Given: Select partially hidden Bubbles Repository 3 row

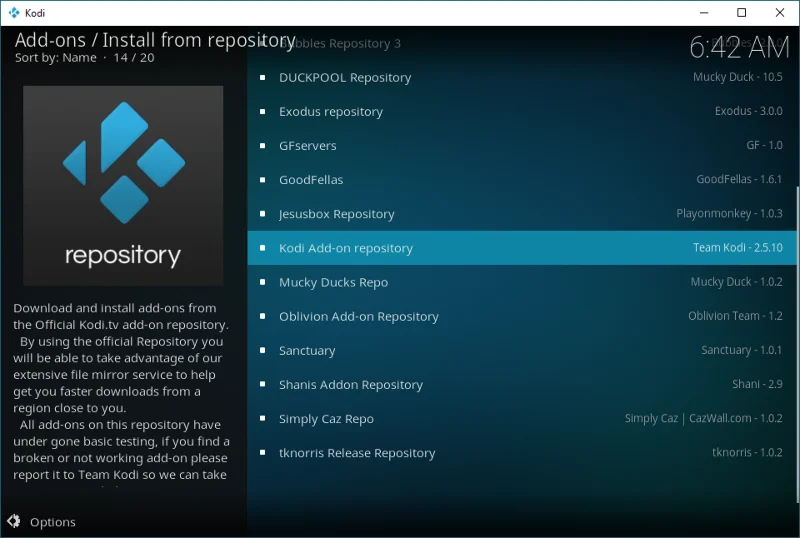Looking at the screenshot, I should (522, 43).
